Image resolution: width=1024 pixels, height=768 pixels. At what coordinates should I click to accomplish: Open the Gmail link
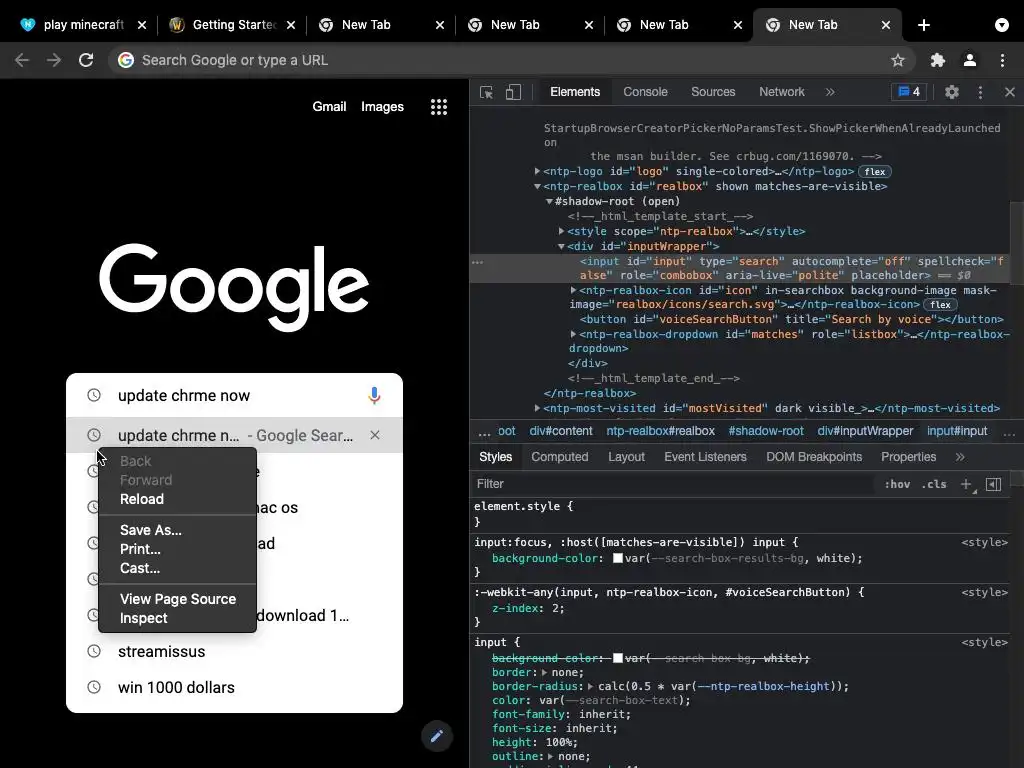click(329, 106)
